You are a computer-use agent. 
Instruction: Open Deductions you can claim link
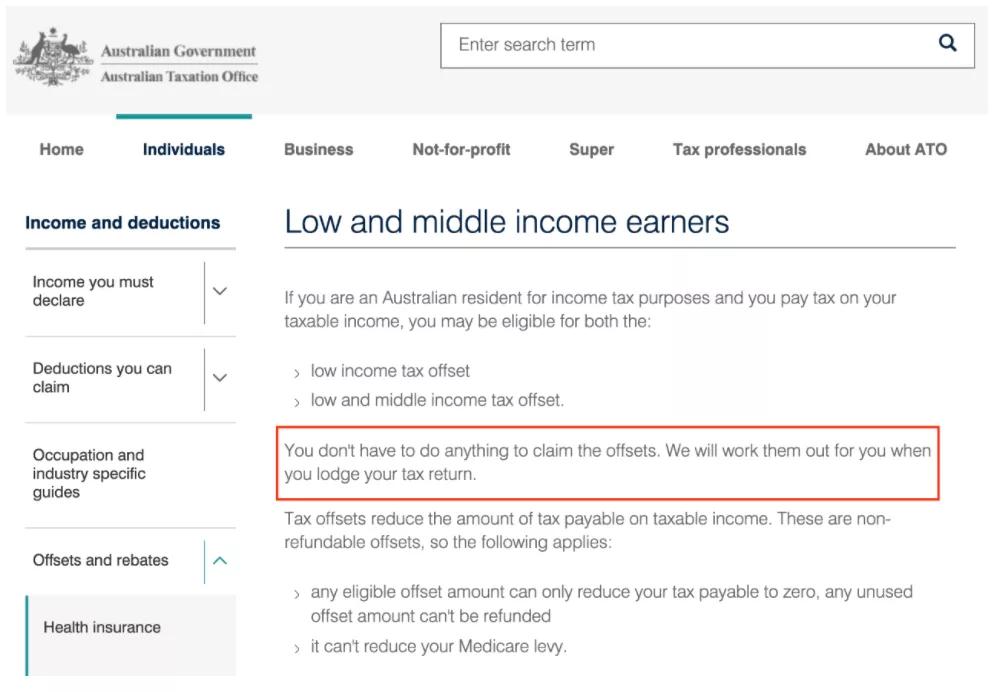(x=102, y=377)
